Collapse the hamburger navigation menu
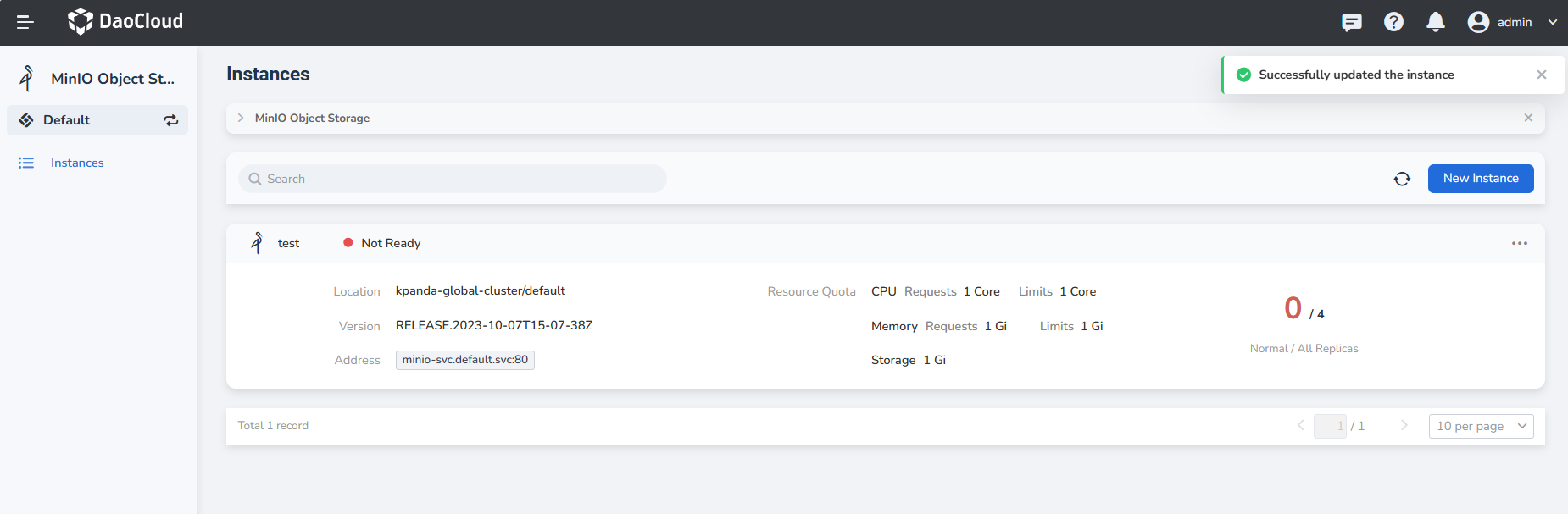This screenshot has height=514, width=1568. [x=25, y=22]
